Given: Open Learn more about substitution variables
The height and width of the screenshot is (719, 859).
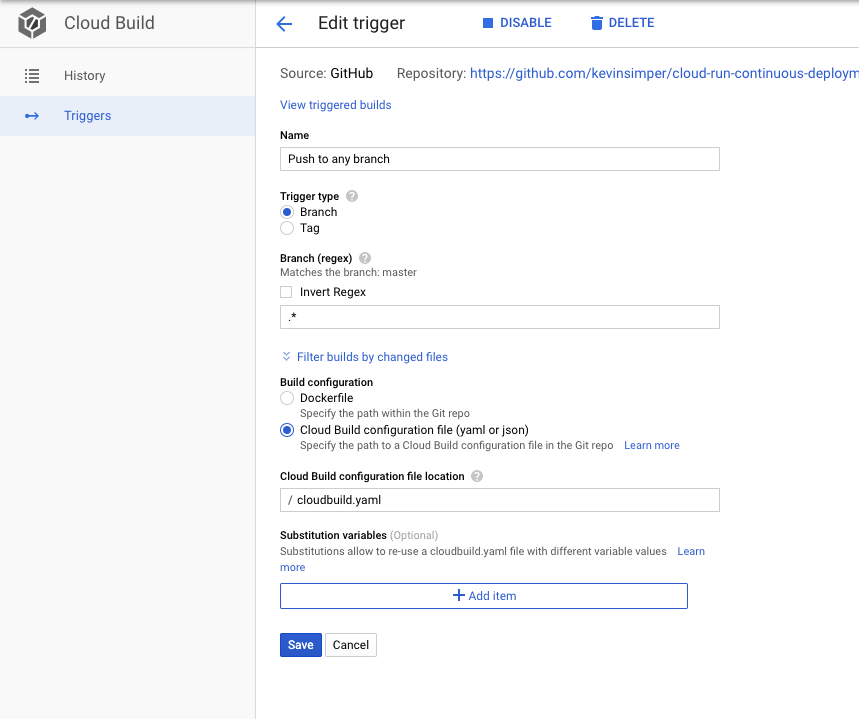Looking at the screenshot, I should (691, 551).
